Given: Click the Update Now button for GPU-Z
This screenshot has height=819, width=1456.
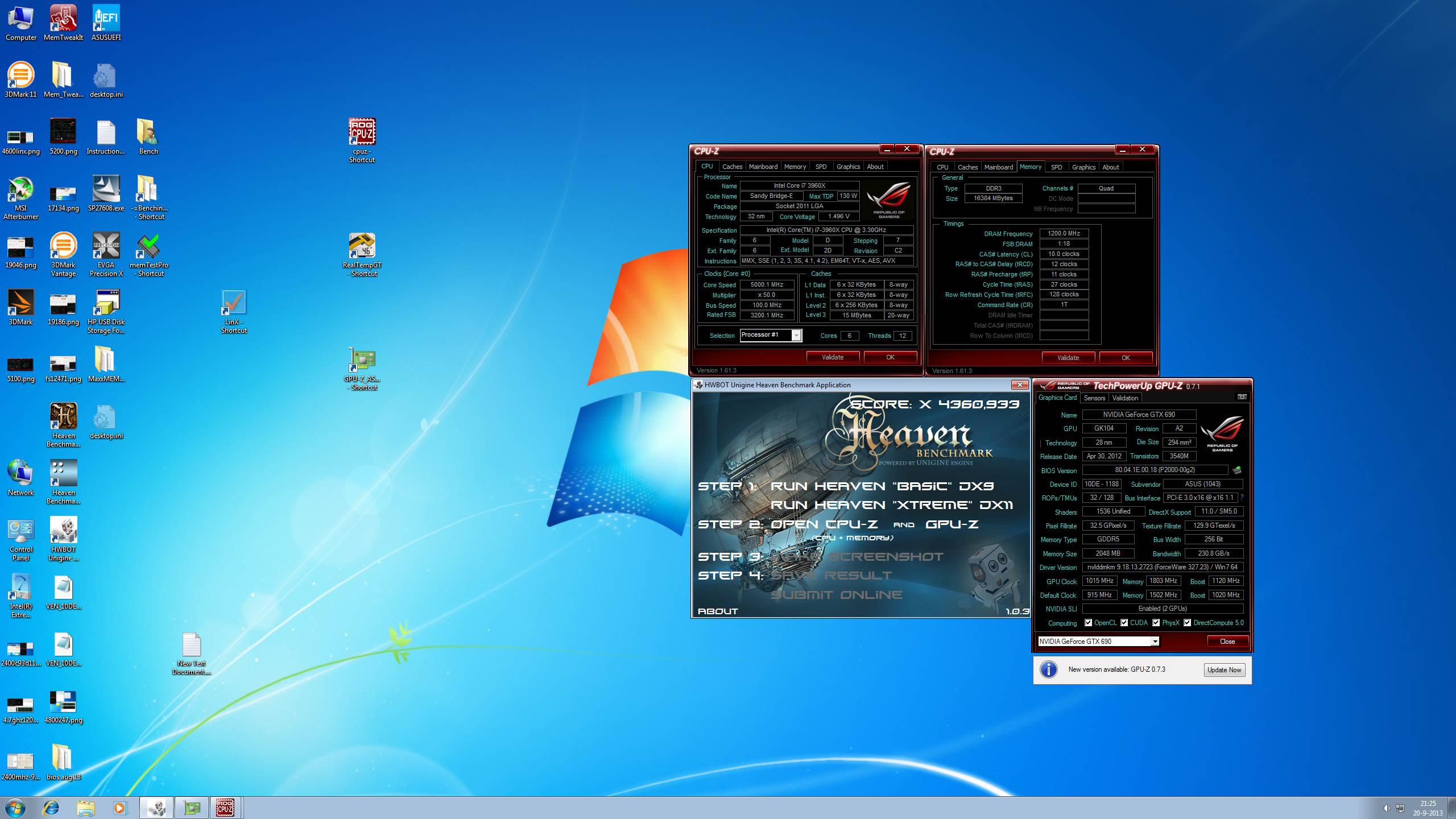Looking at the screenshot, I should 1224,670.
